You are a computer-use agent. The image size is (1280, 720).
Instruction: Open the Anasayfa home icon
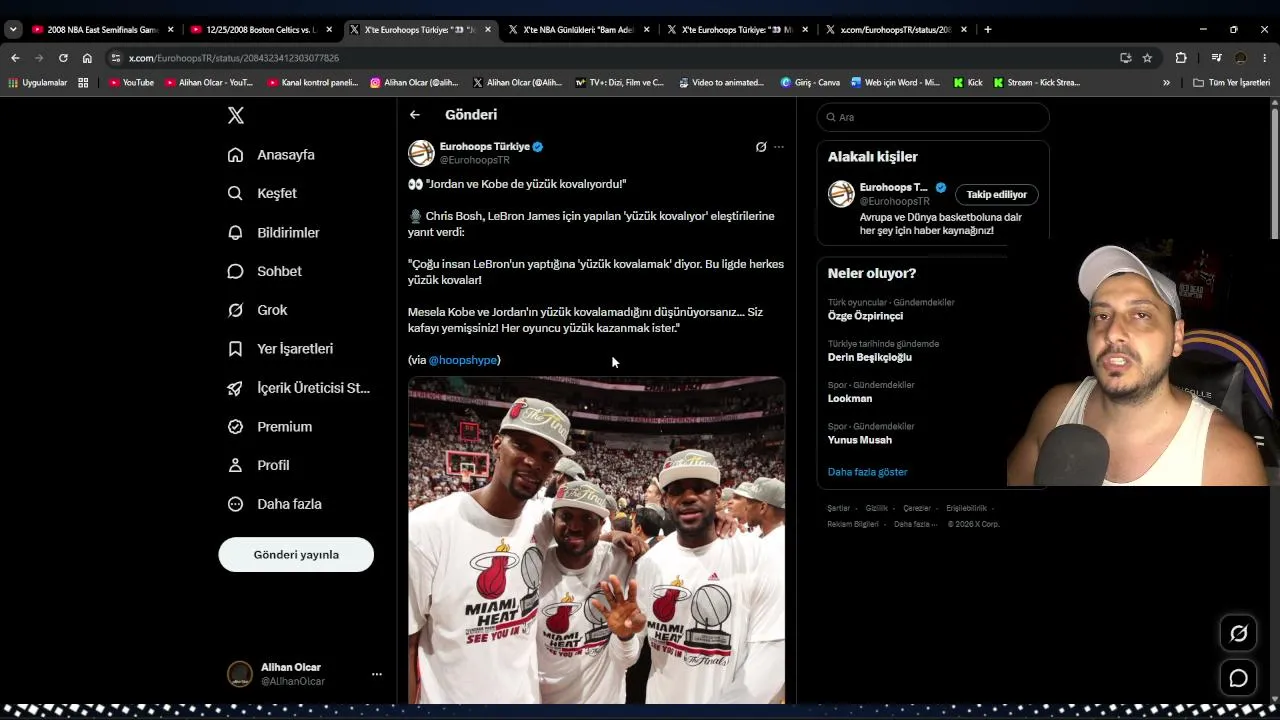click(235, 155)
